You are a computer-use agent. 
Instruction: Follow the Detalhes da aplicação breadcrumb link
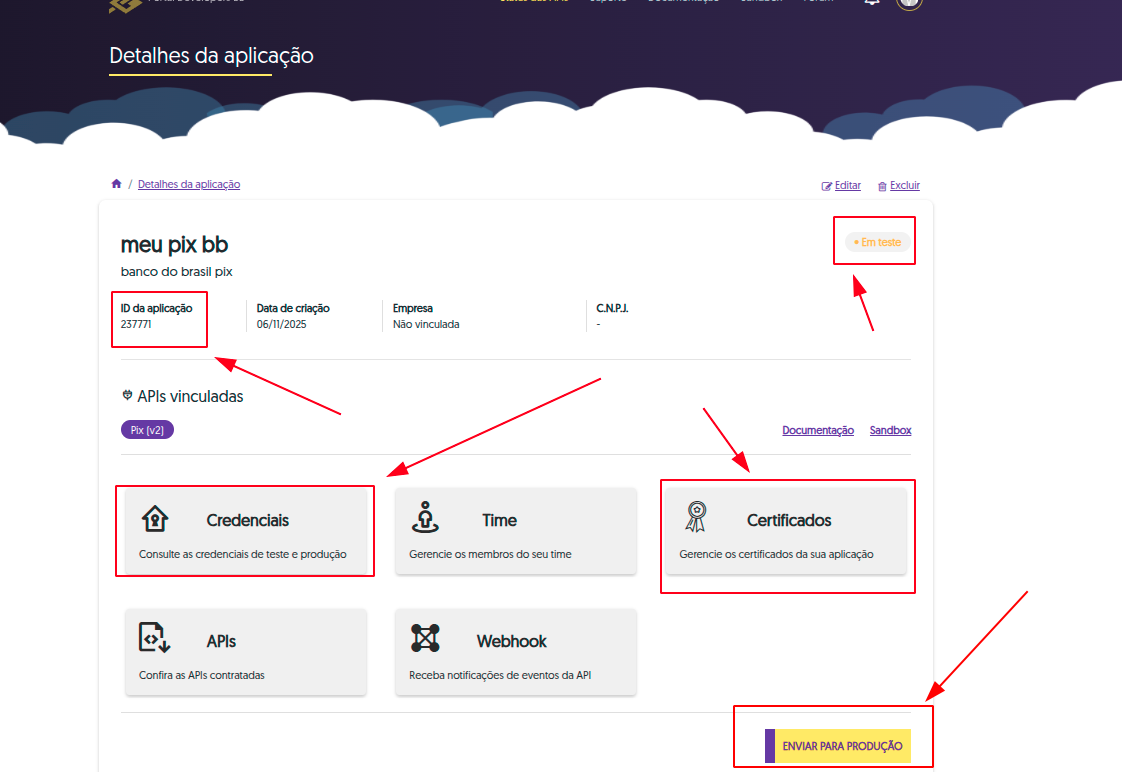189,184
